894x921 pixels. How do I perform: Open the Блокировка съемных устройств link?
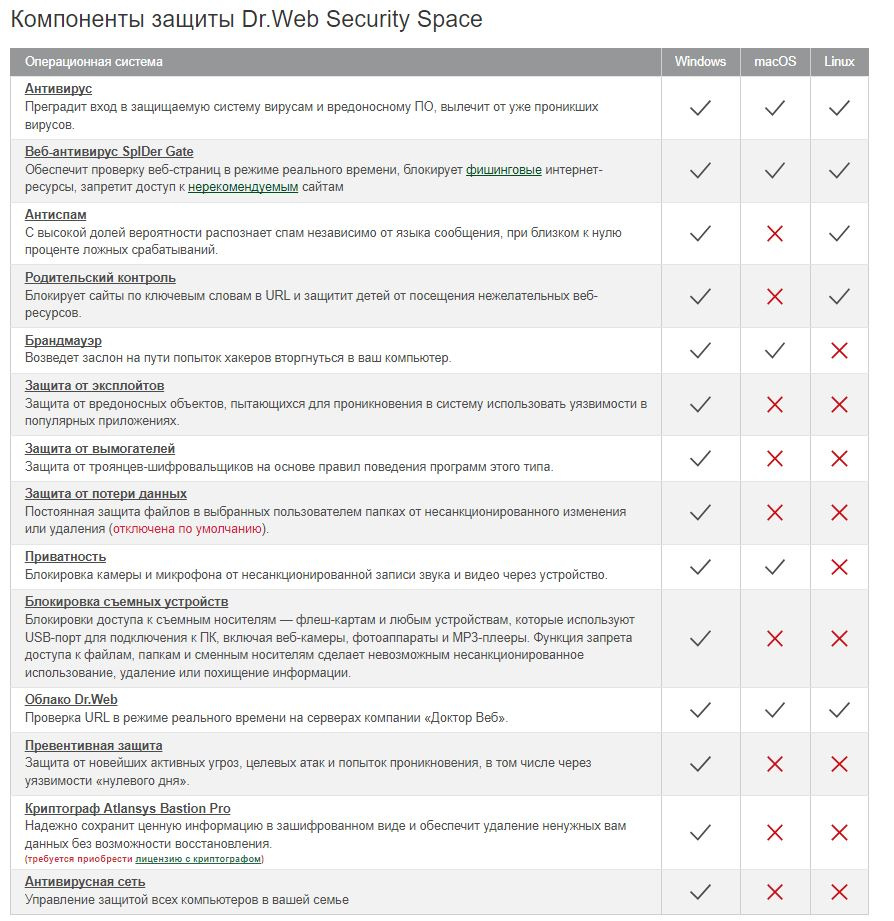[x=126, y=602]
